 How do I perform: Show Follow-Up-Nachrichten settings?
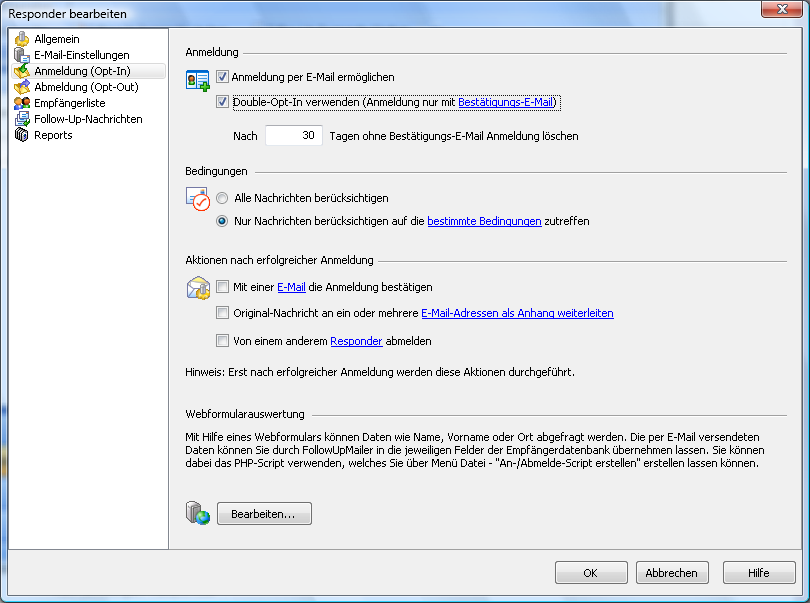tap(88, 119)
